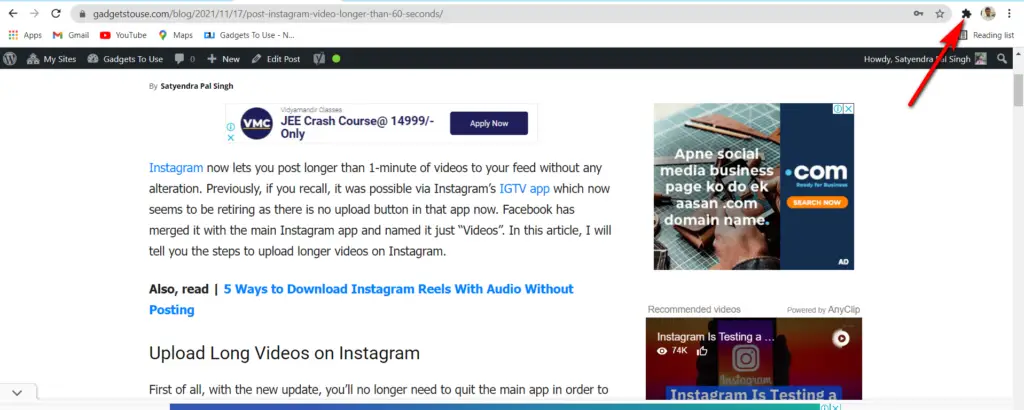Open the Howdy, Satyendra Pal Singh account menu
Viewport: 1024px width, 410px height.
[925, 59]
